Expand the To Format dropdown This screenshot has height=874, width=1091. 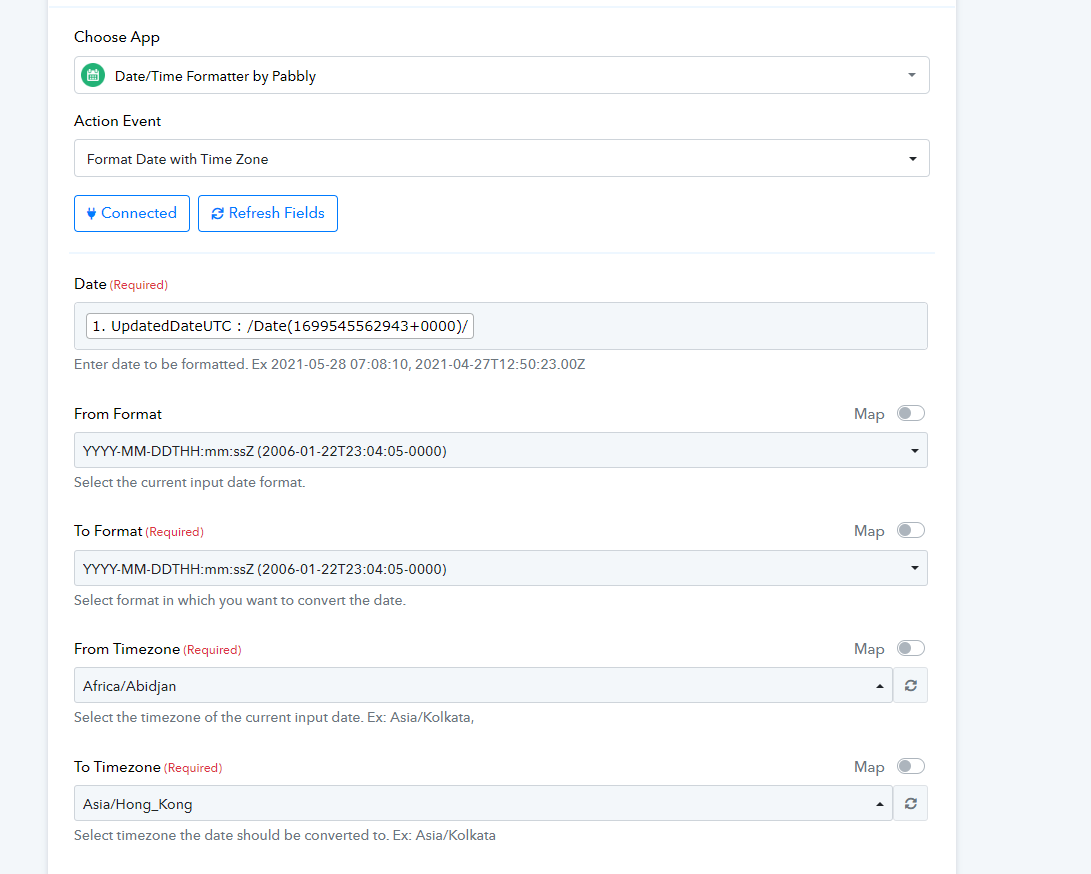(501, 569)
